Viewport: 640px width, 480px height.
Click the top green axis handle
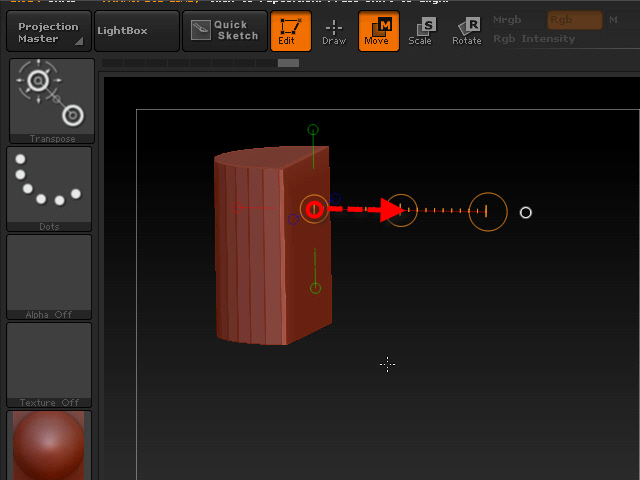[313, 130]
